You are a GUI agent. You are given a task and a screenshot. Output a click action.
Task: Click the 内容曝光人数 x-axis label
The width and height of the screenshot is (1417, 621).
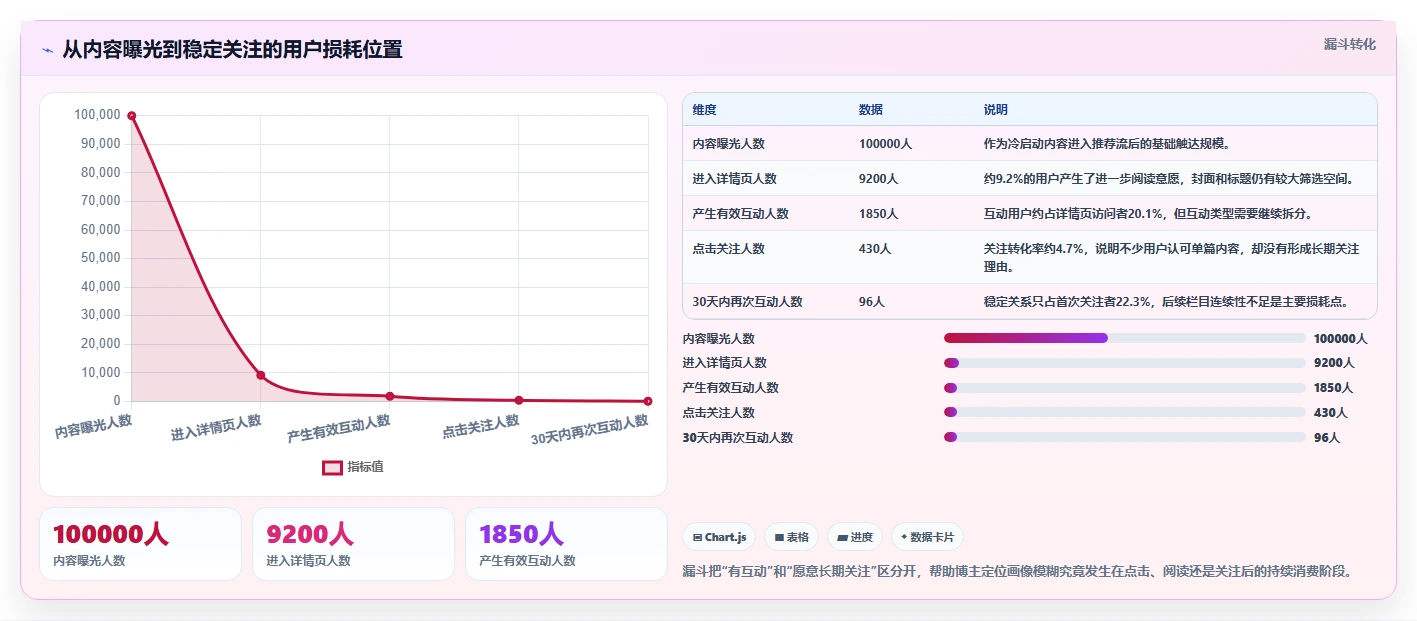point(94,428)
